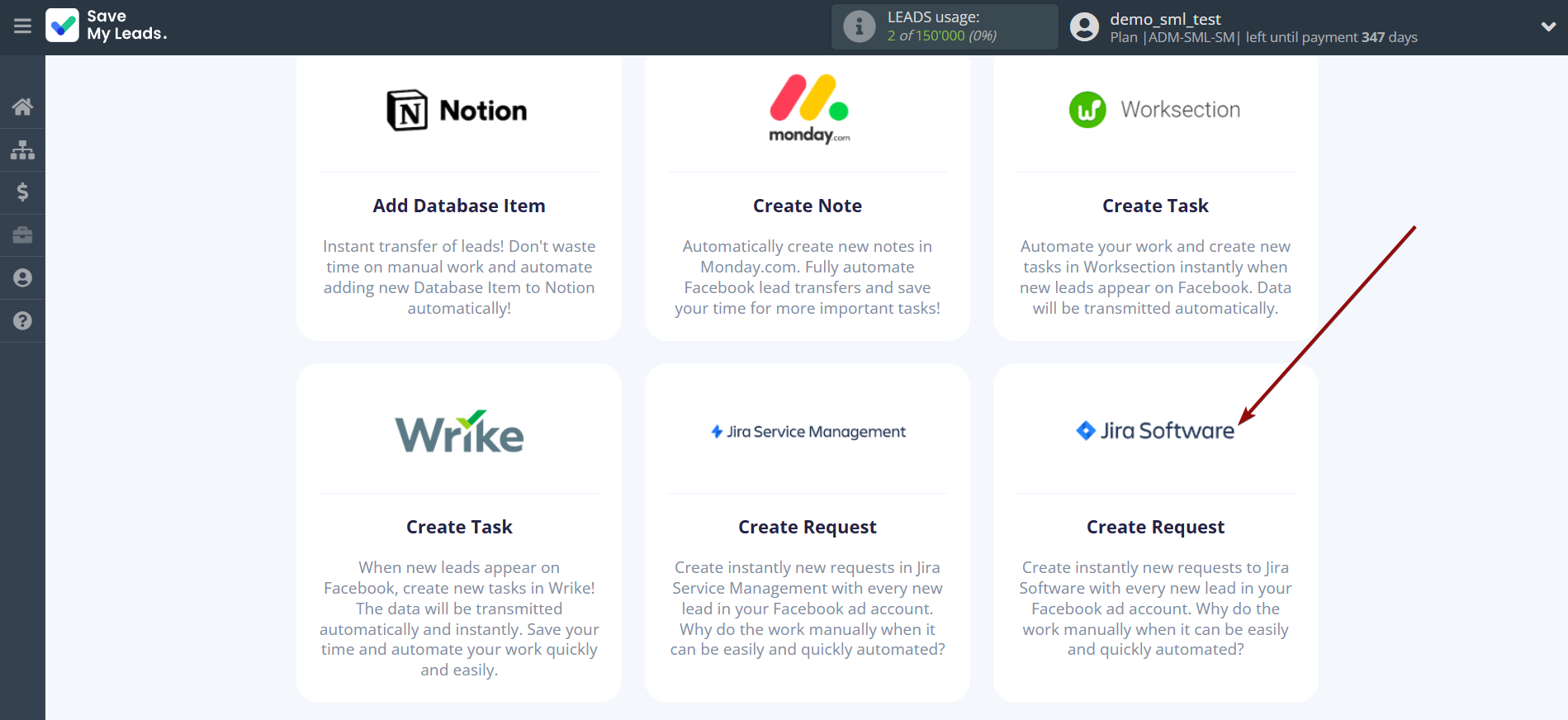This screenshot has width=1568, height=720.
Task: Open the profile sidebar icon
Action: [x=22, y=278]
